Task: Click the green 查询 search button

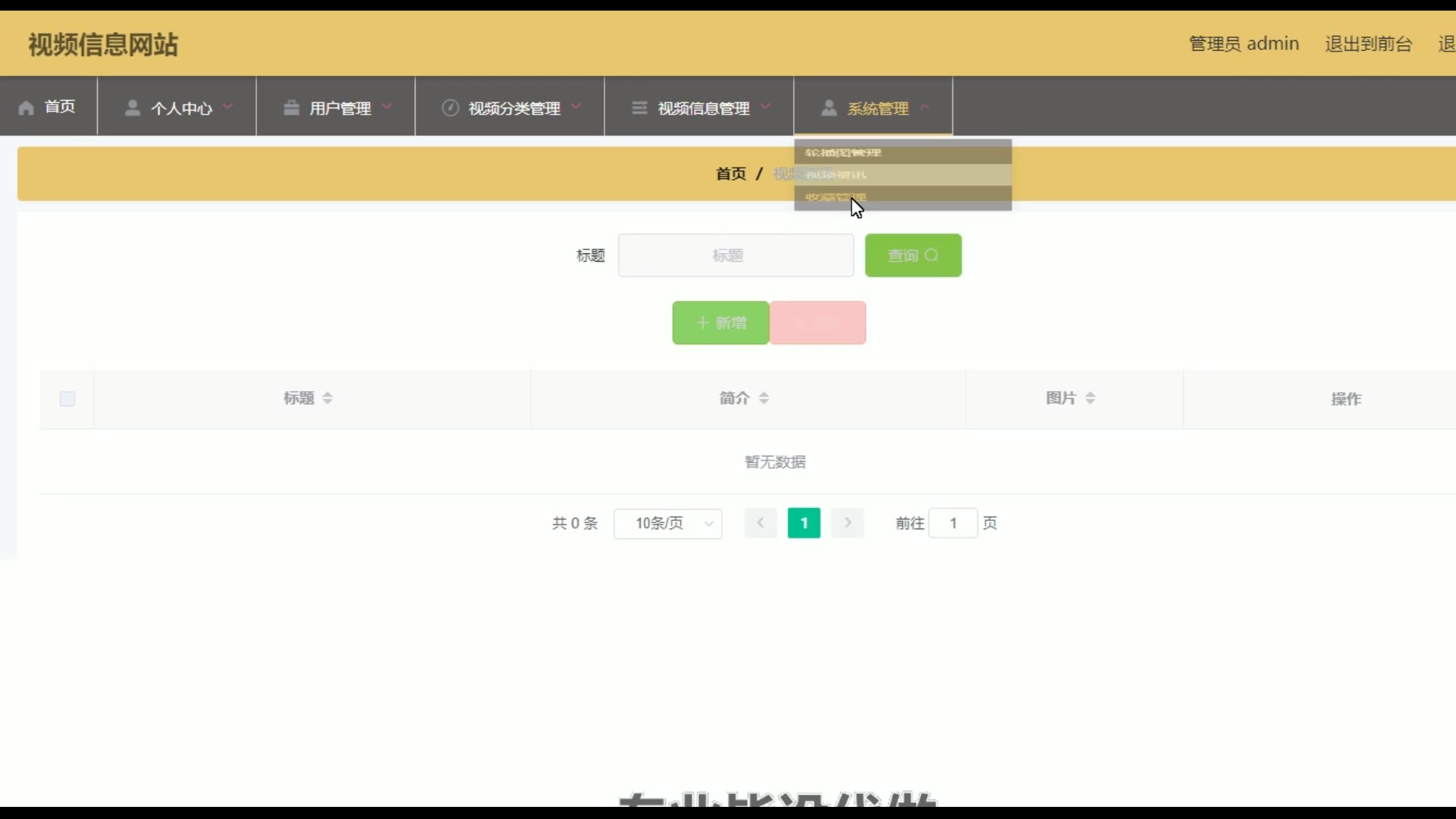Action: click(x=913, y=256)
